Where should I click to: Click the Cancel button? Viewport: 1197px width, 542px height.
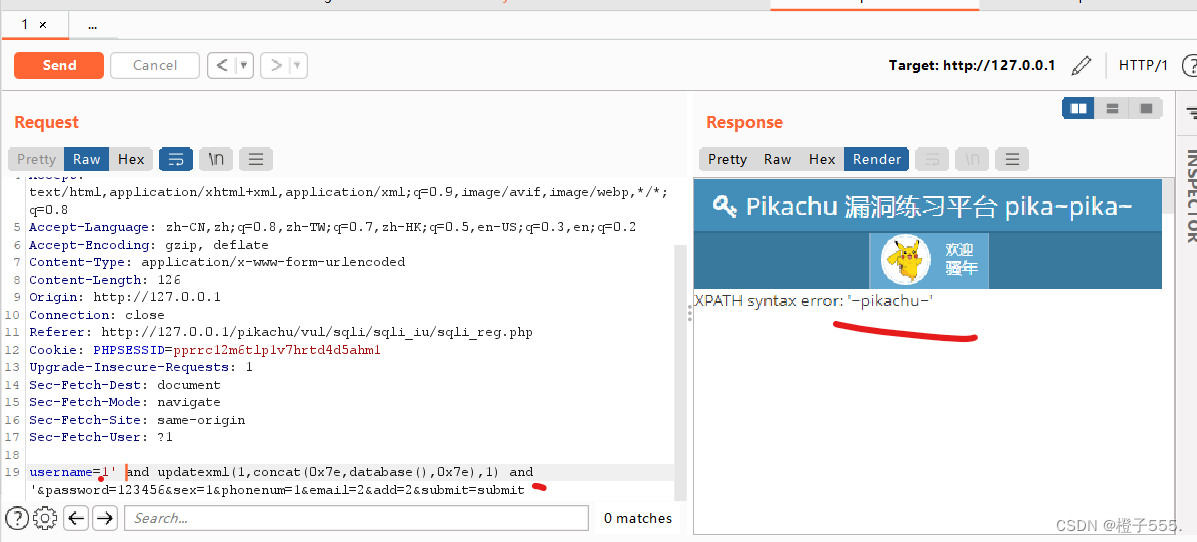coord(155,66)
